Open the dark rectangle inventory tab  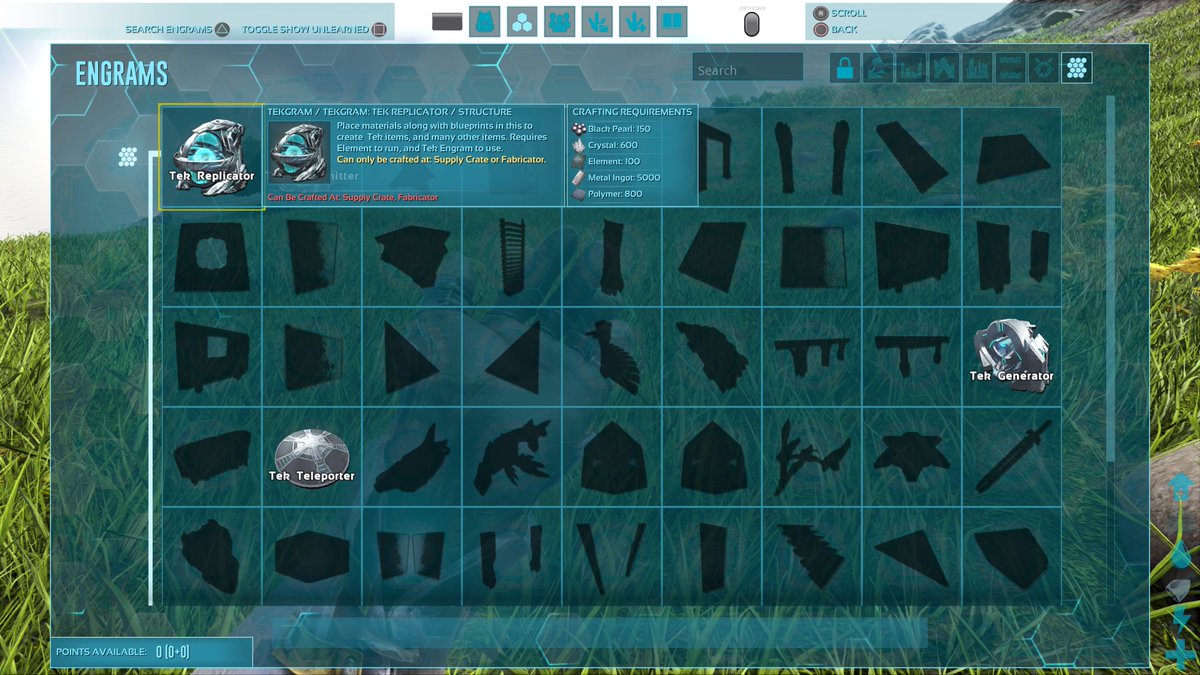click(x=447, y=21)
